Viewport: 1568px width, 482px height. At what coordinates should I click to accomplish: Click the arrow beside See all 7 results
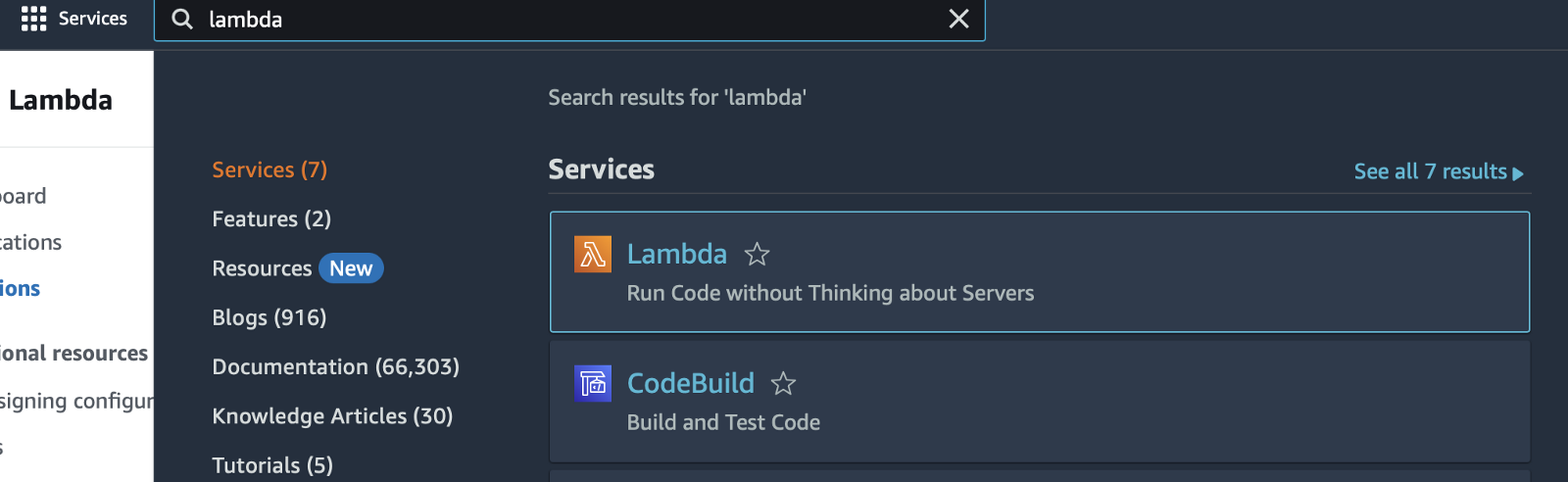coord(1518,173)
